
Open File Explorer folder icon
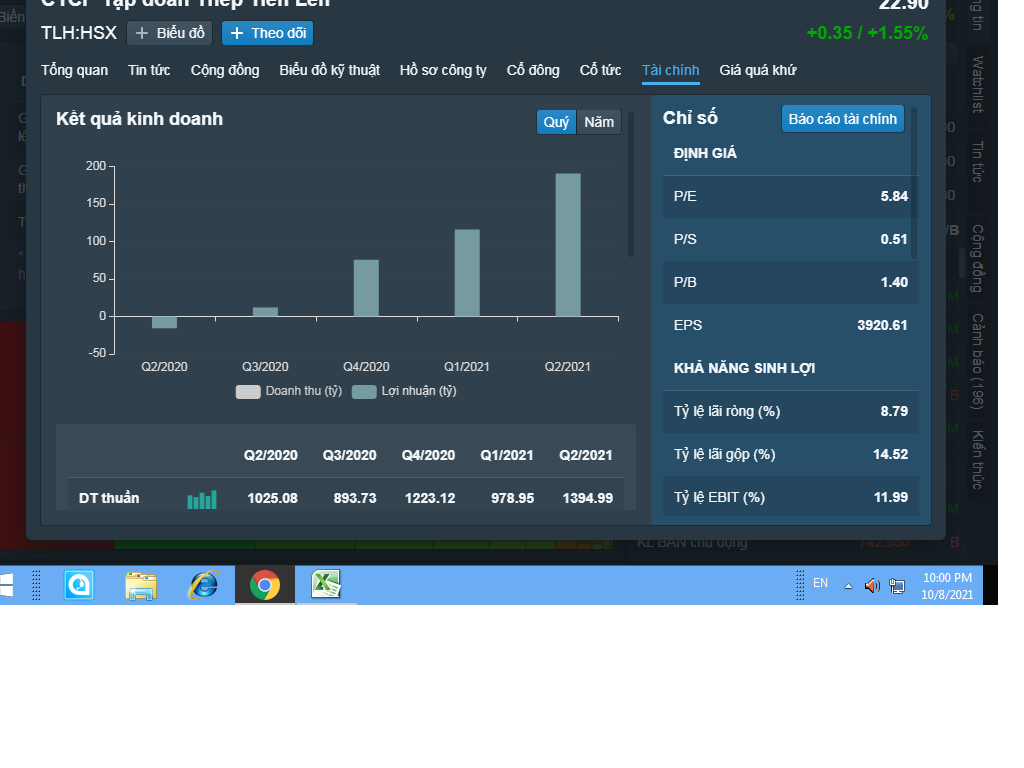[x=141, y=585]
